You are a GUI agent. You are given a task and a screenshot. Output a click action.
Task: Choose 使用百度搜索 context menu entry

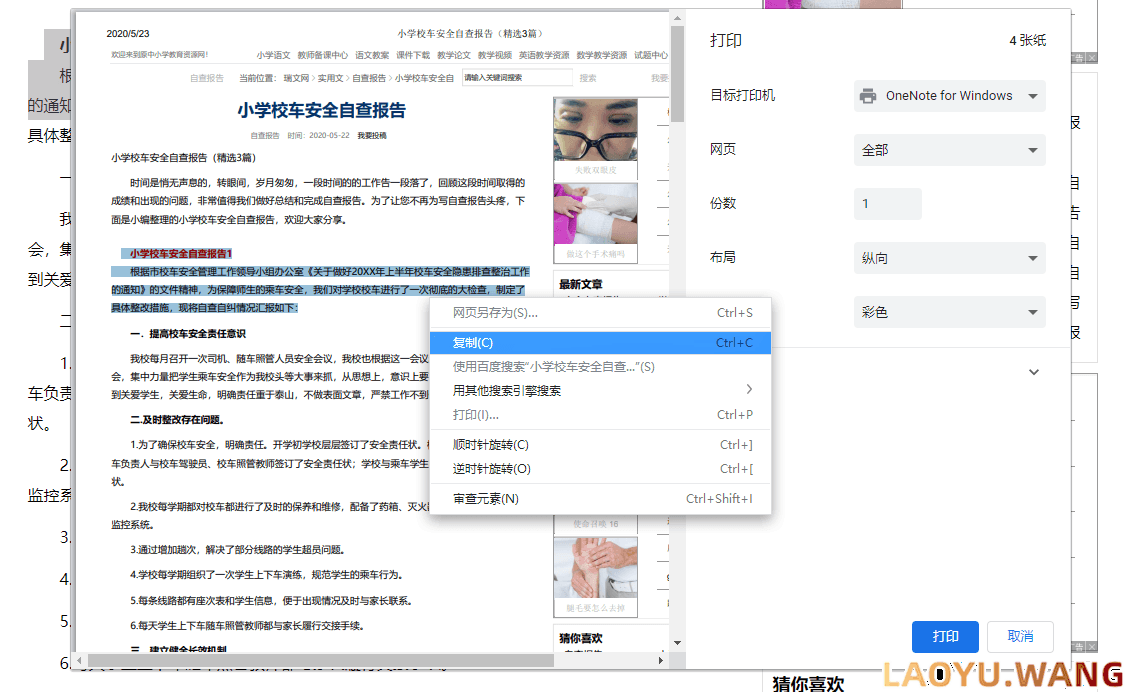point(601,367)
